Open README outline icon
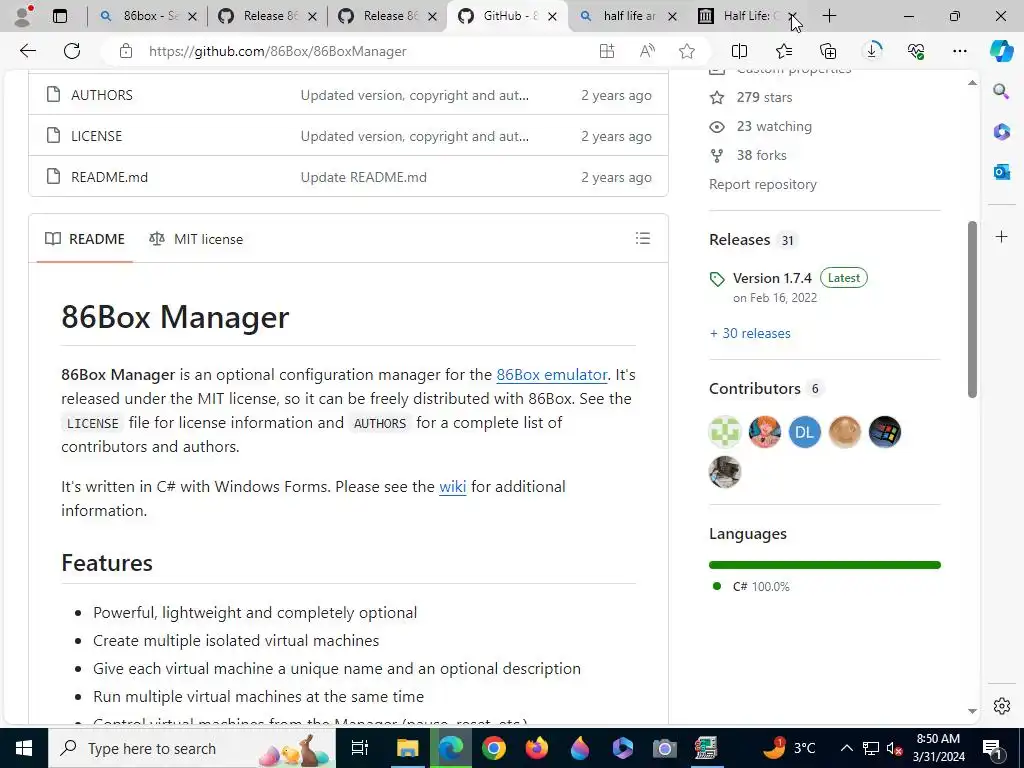Image resolution: width=1024 pixels, height=768 pixels. click(643, 238)
